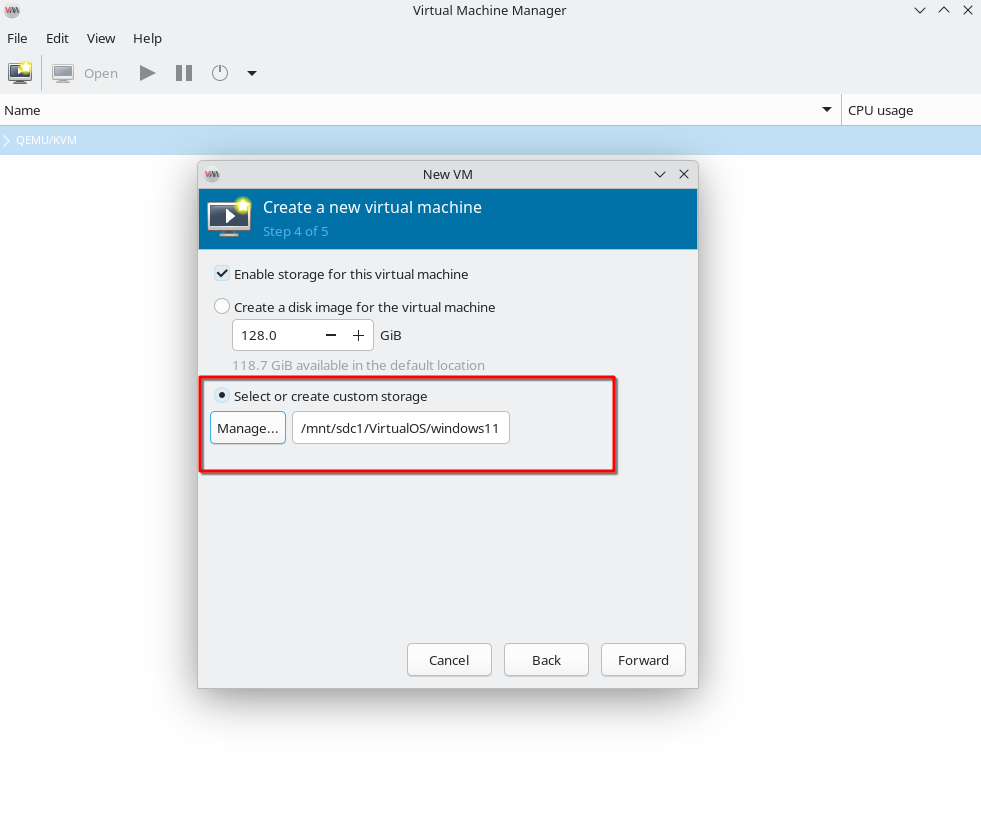Viewport: 981px width, 815px height.
Task: Minimize the Virtual Machine Manager window
Action: (920, 10)
